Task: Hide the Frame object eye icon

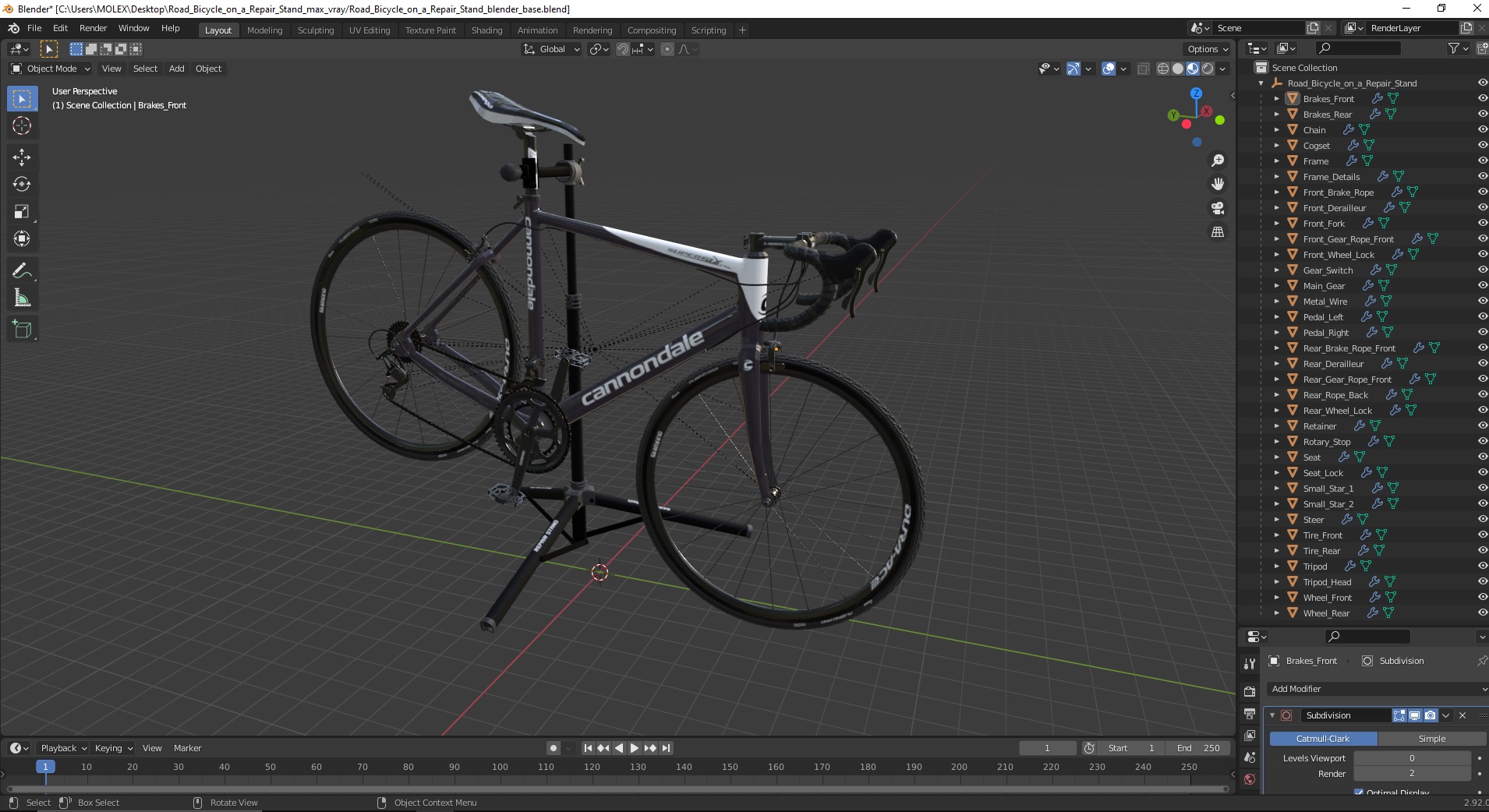Action: [1482, 161]
